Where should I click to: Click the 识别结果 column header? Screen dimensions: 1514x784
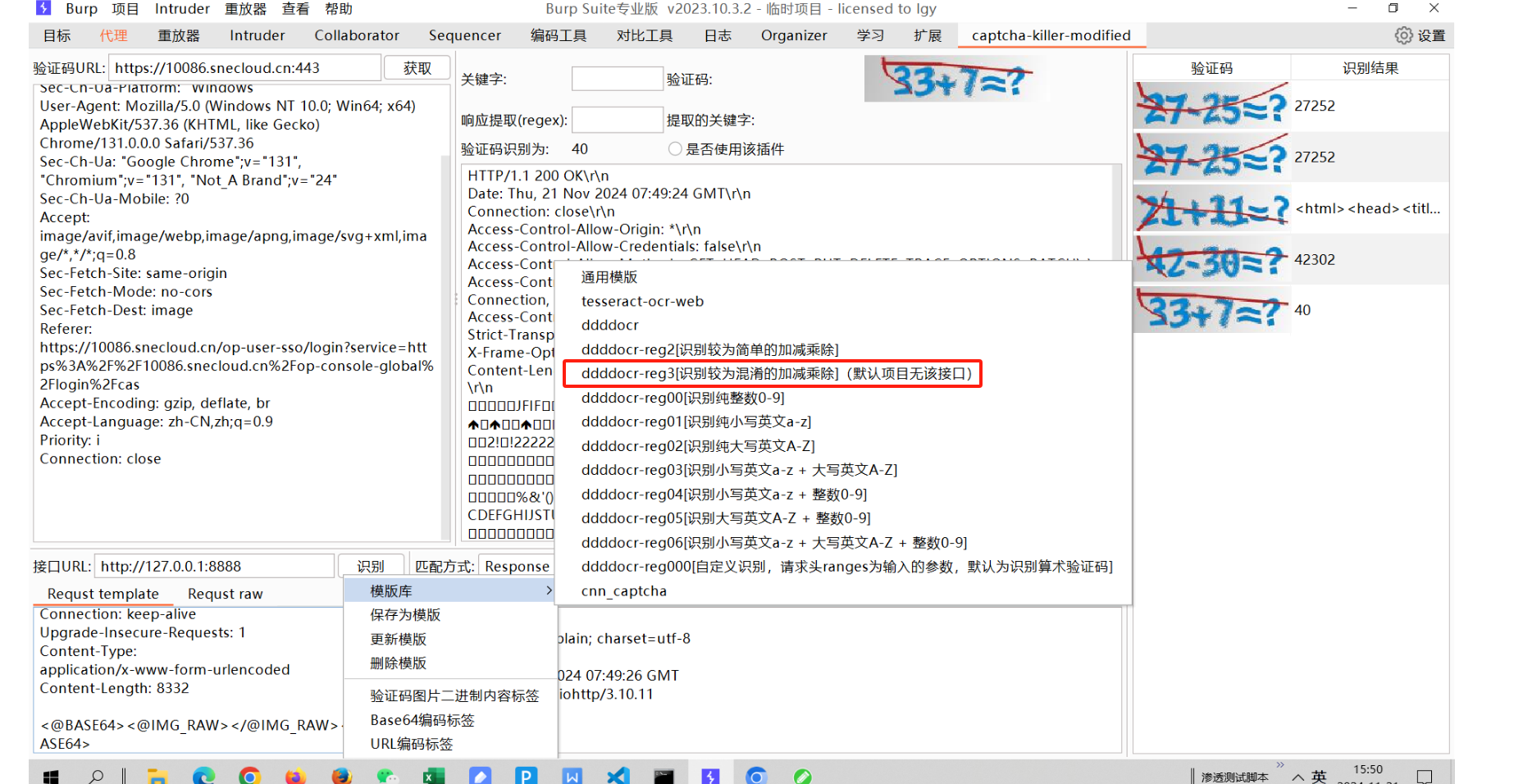click(x=1370, y=68)
